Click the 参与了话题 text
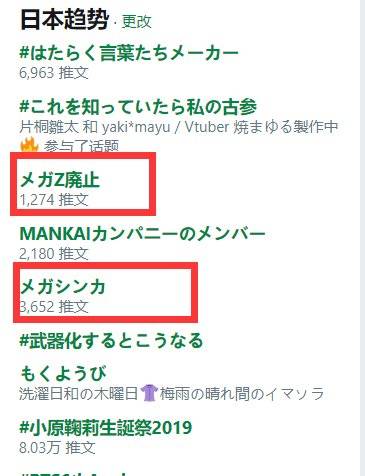The image size is (365, 476). [x=82, y=146]
